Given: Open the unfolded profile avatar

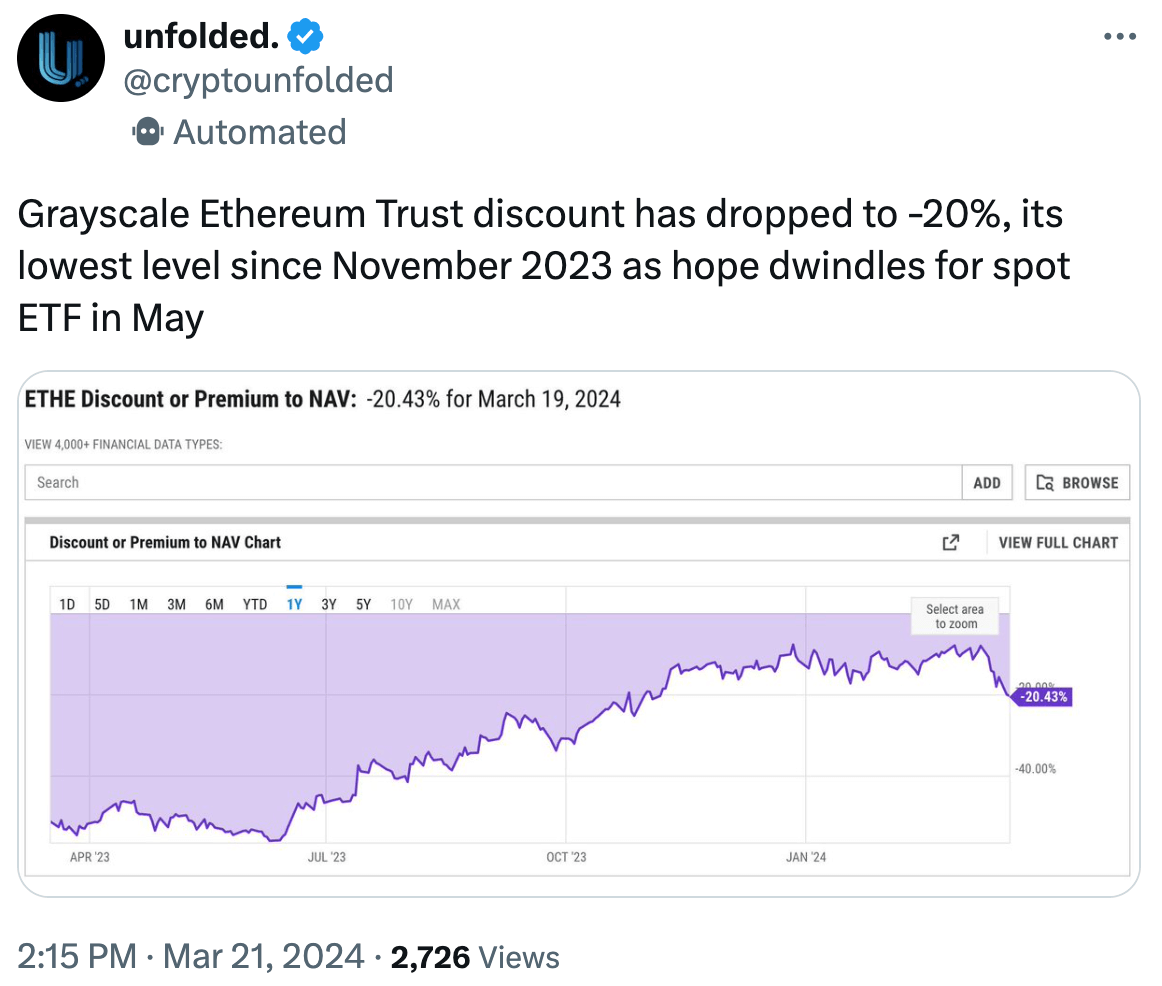Looking at the screenshot, I should click(x=60, y=58).
